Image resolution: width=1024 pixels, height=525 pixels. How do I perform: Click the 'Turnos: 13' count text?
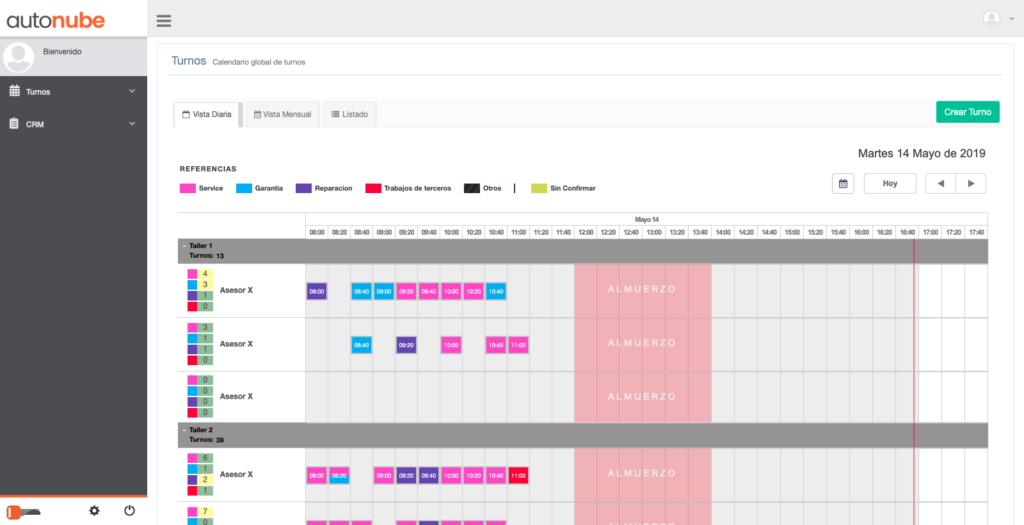206,256
